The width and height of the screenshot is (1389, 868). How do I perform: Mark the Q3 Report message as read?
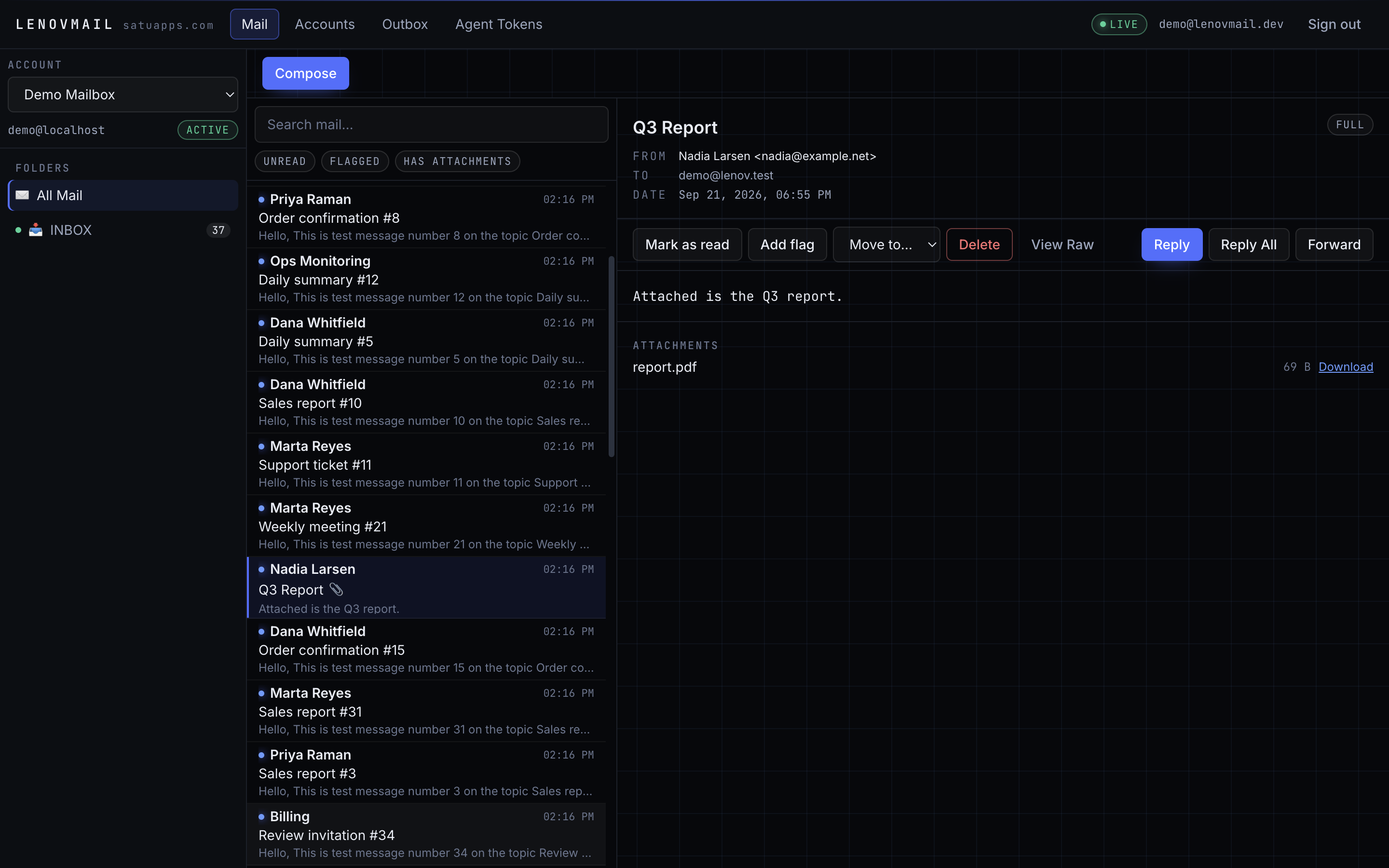[687, 244]
